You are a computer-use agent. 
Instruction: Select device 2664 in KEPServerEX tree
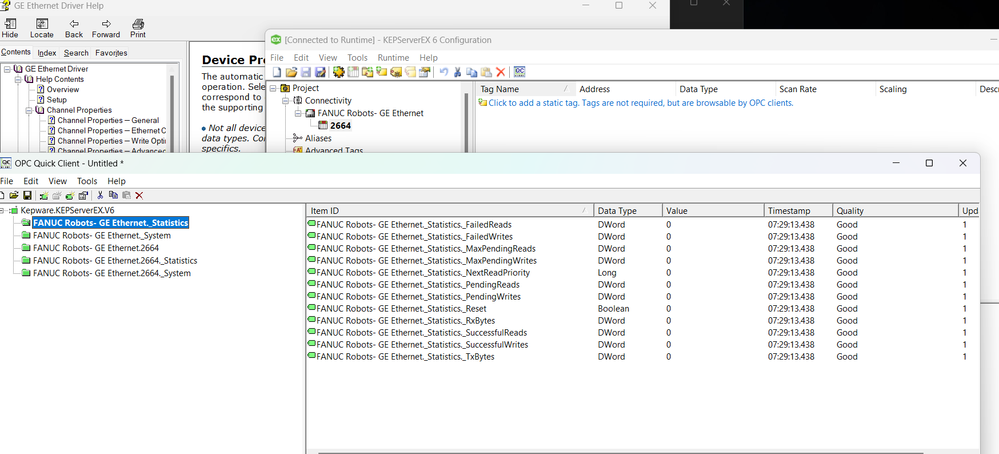340,125
